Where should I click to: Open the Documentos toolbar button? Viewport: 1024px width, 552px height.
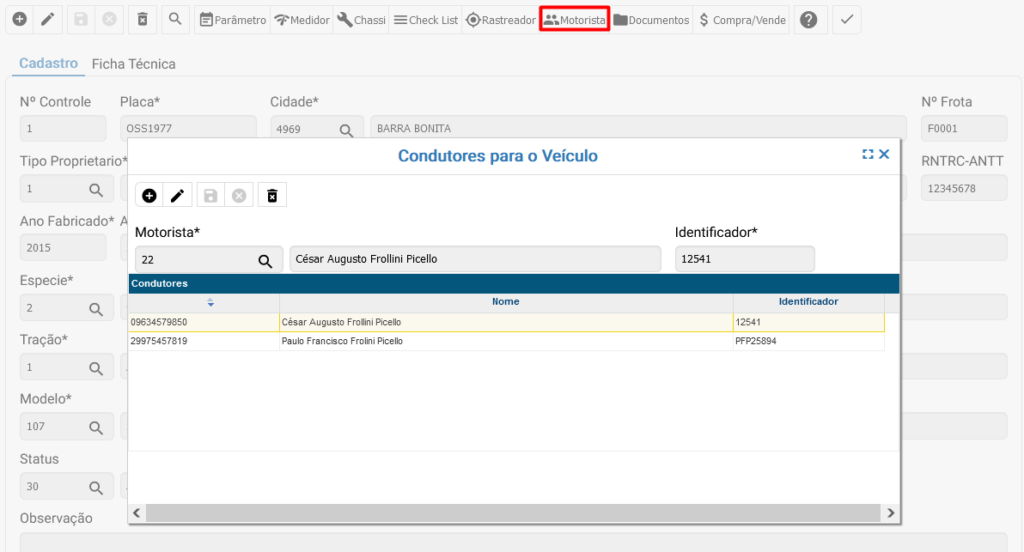click(x=651, y=20)
